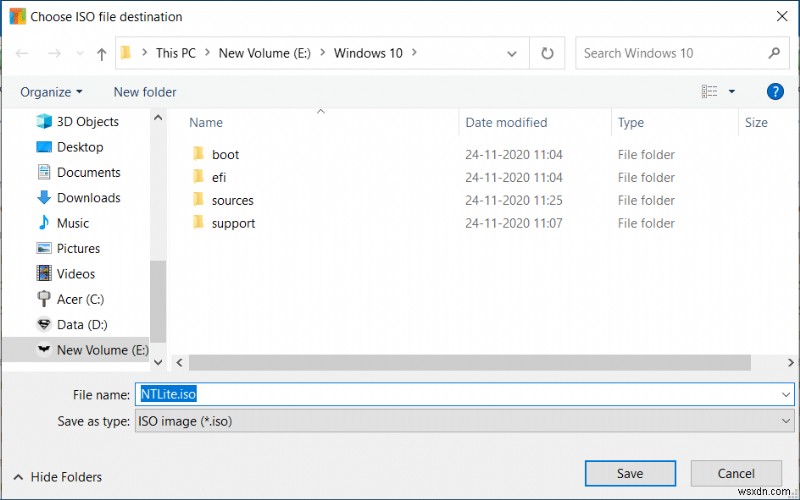Open the Help button
Screen dimensions: 800x500
(775, 92)
